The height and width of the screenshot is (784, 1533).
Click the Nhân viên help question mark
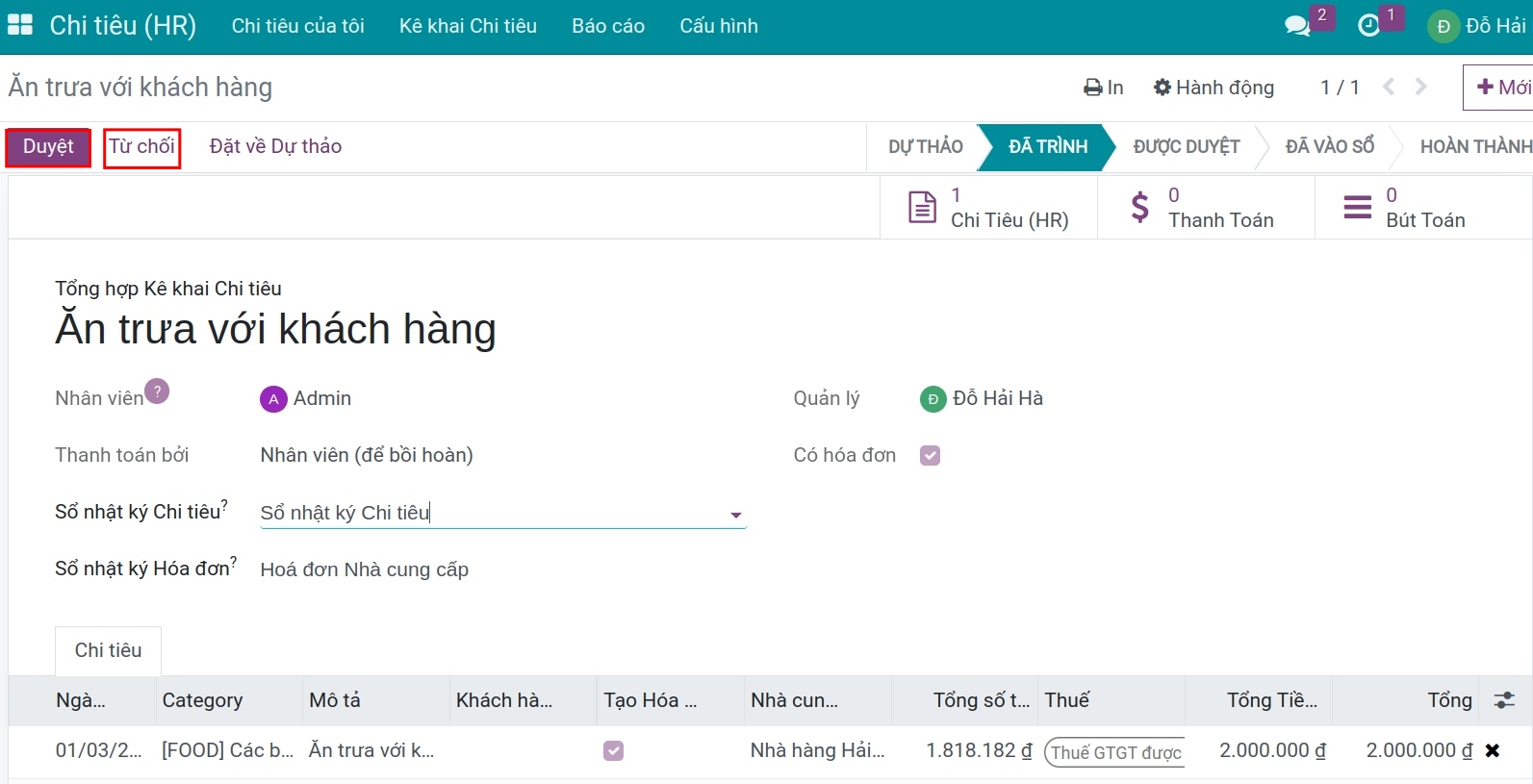click(x=157, y=392)
